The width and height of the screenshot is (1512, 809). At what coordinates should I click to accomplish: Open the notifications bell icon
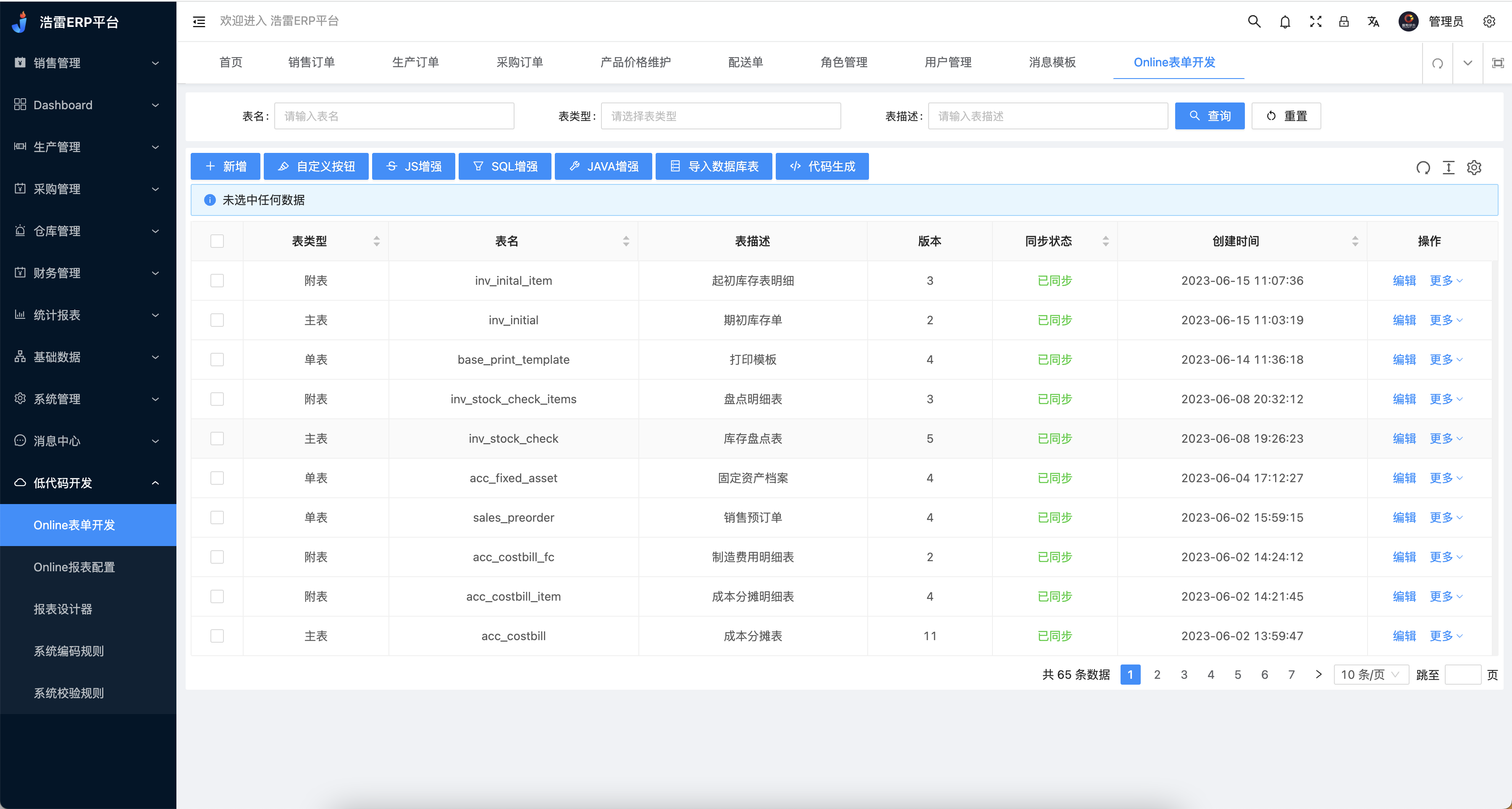(1285, 22)
